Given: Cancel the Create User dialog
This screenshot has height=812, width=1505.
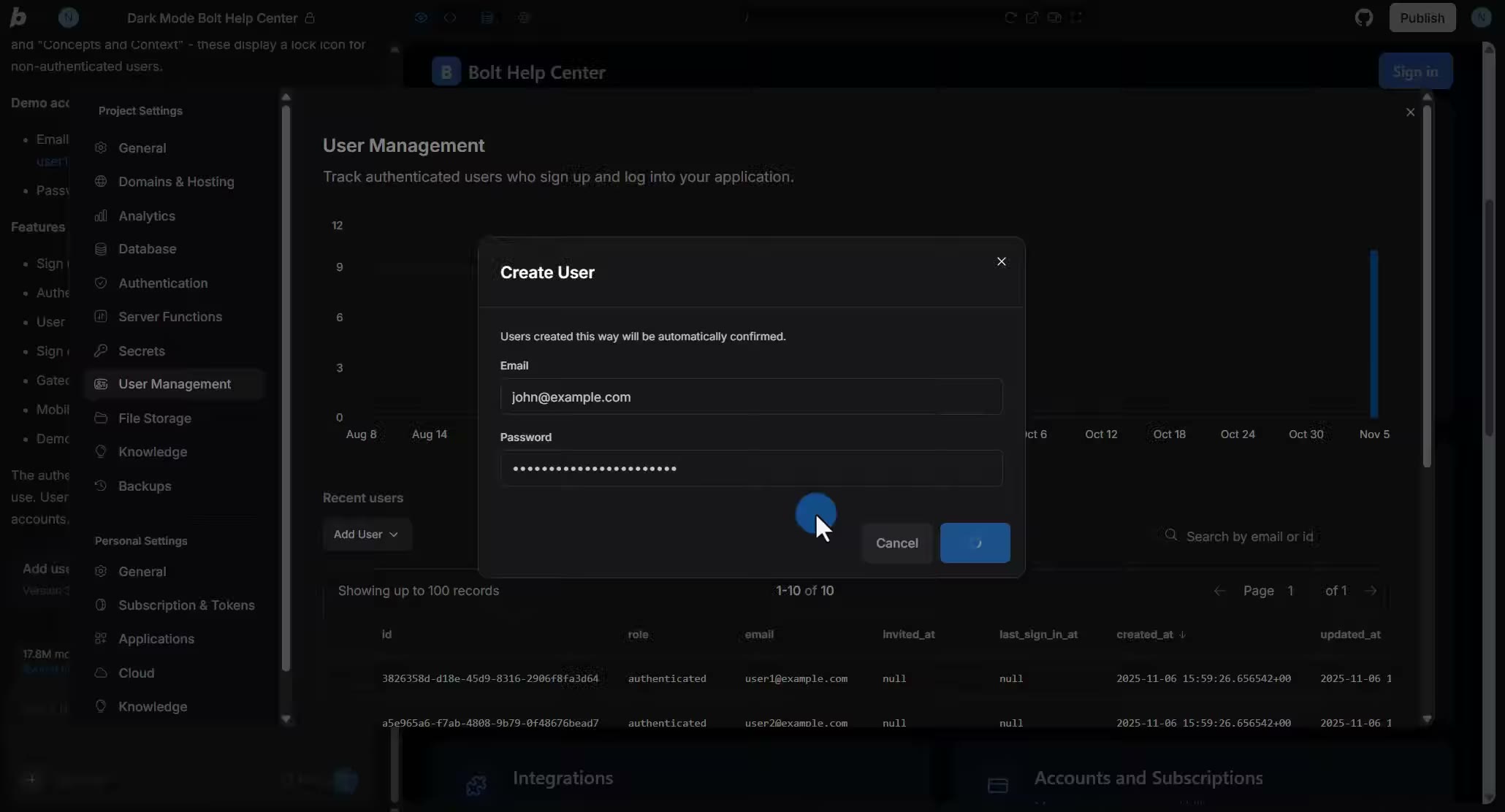Looking at the screenshot, I should tap(897, 543).
